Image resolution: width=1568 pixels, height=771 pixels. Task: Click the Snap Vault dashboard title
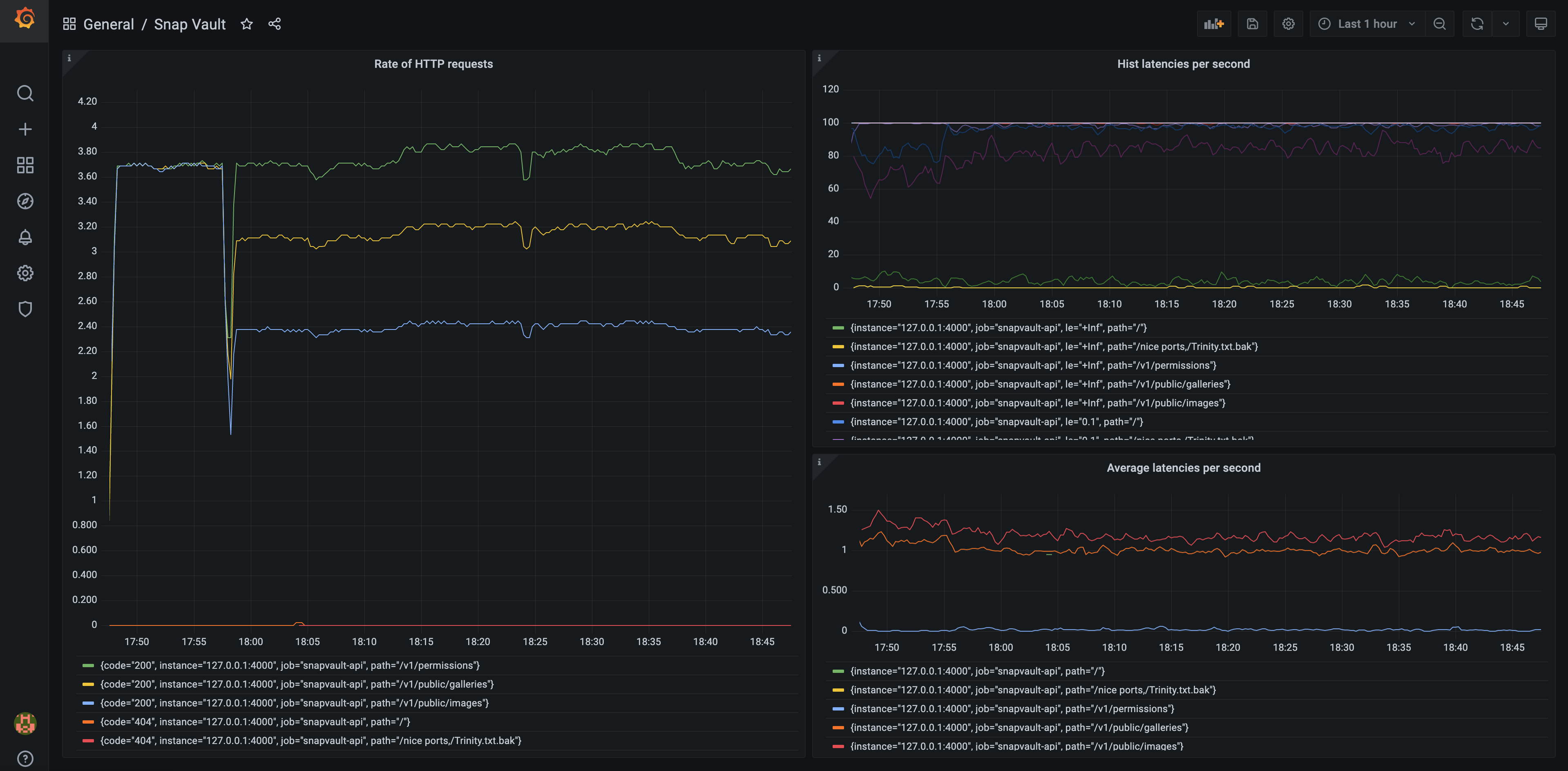pos(189,25)
